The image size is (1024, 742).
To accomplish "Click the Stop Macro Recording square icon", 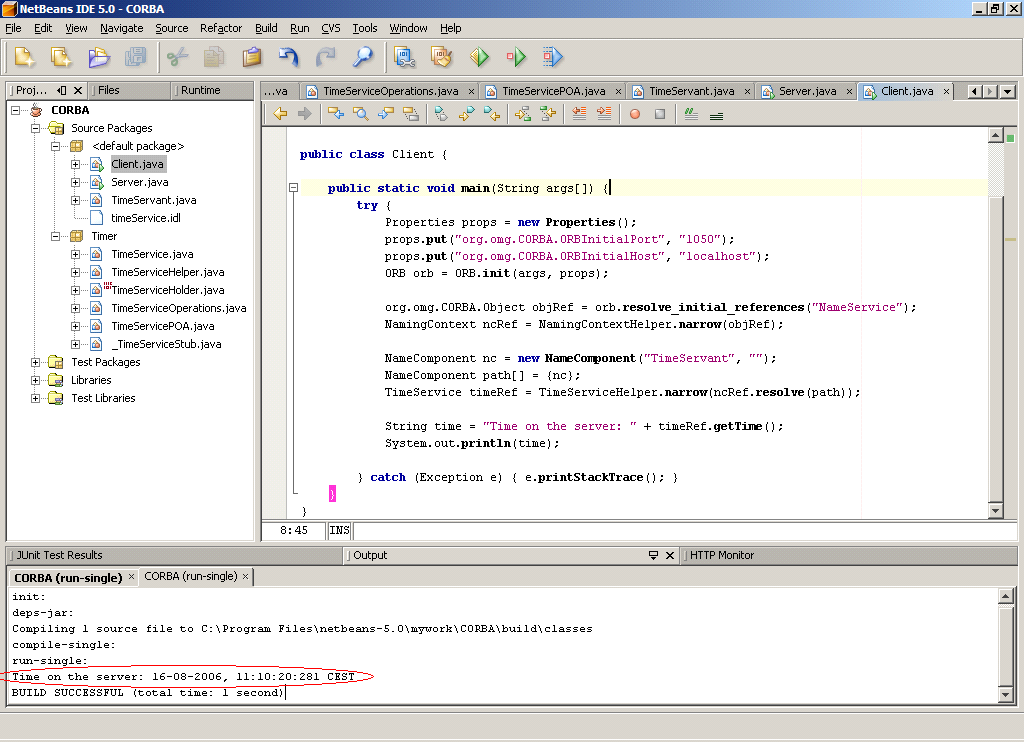I will tap(660, 114).
